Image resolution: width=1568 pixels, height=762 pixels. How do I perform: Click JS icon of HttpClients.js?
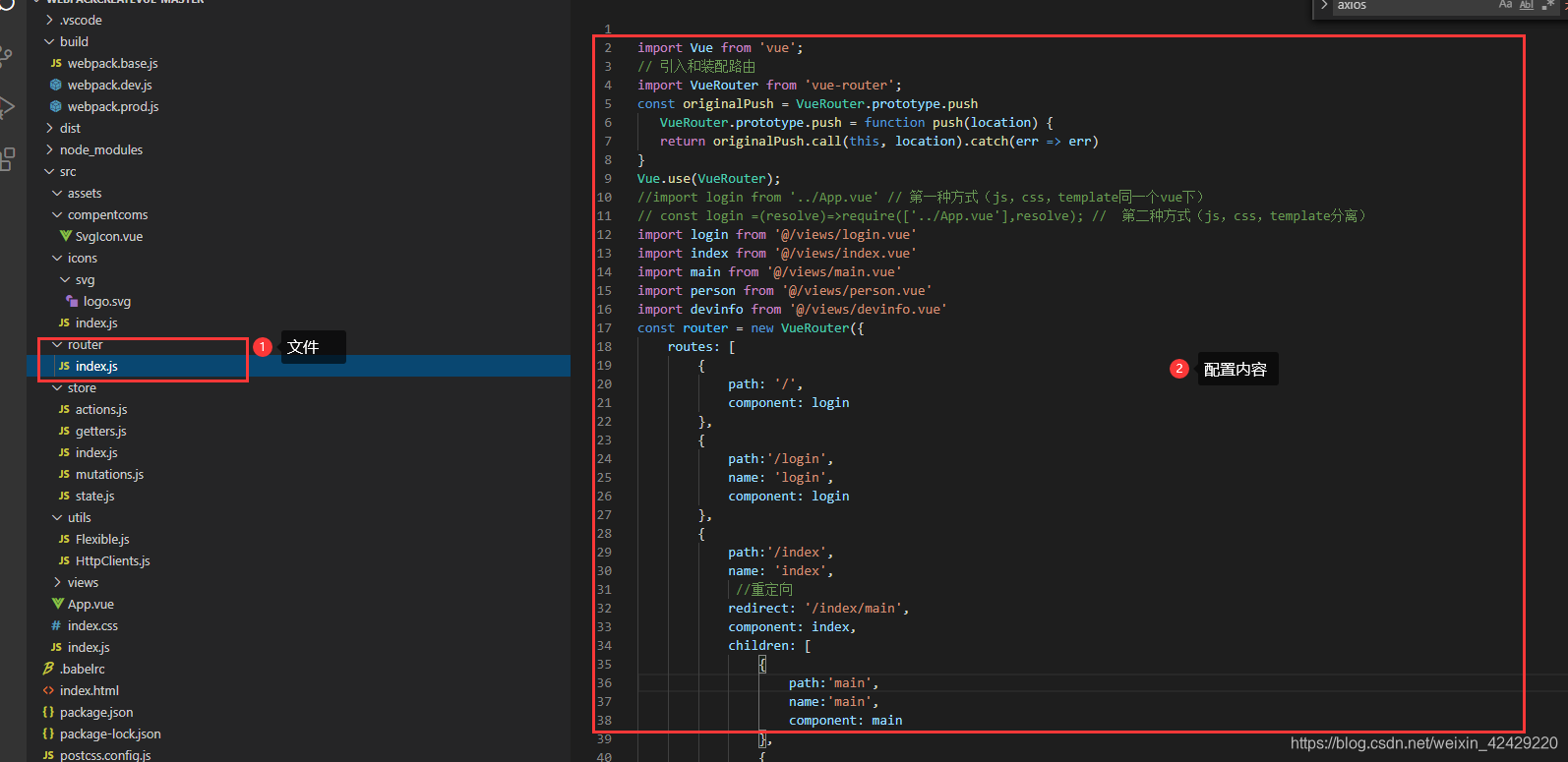(x=64, y=560)
